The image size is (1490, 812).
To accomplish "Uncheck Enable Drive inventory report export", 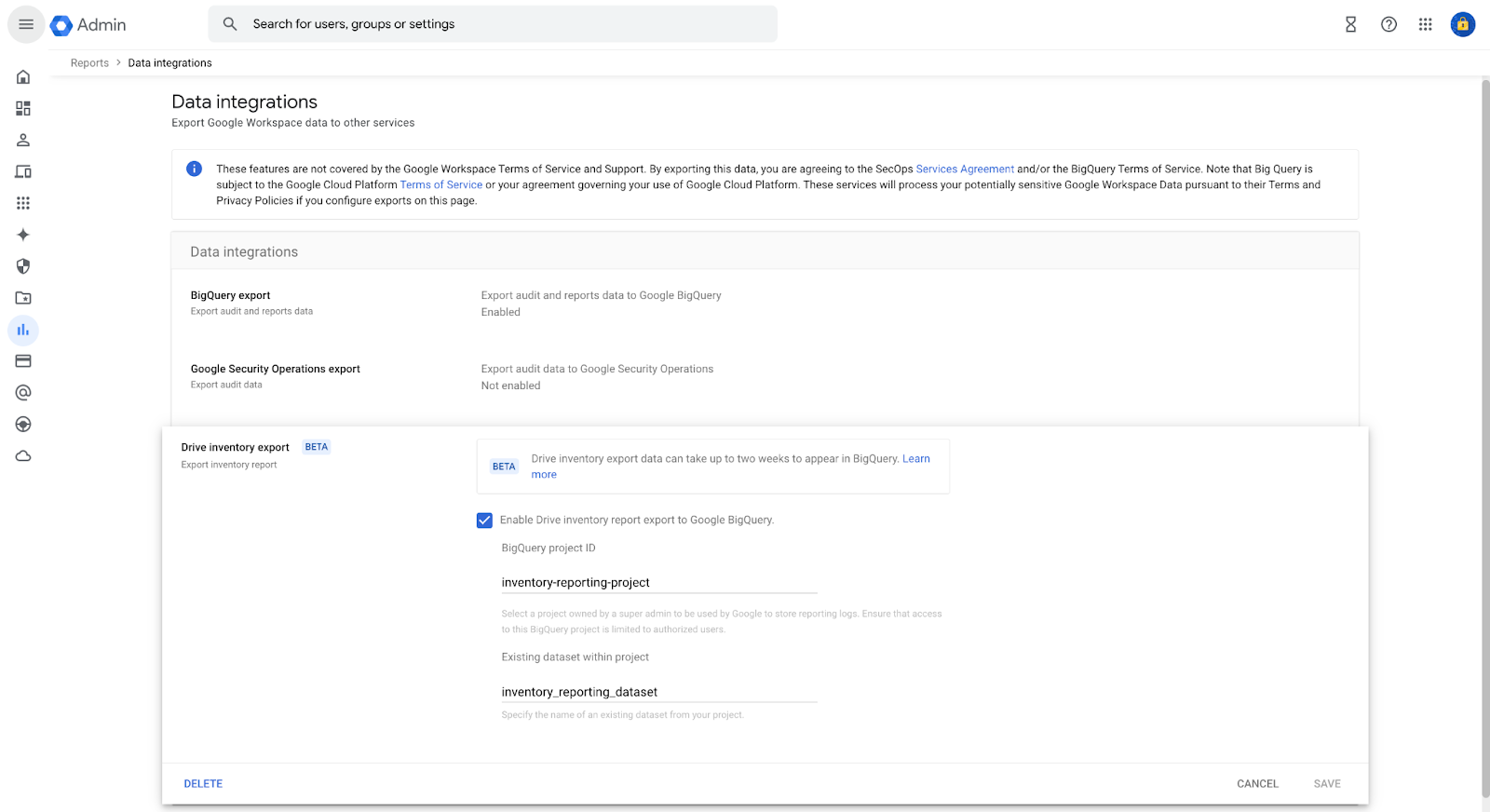I will [484, 521].
